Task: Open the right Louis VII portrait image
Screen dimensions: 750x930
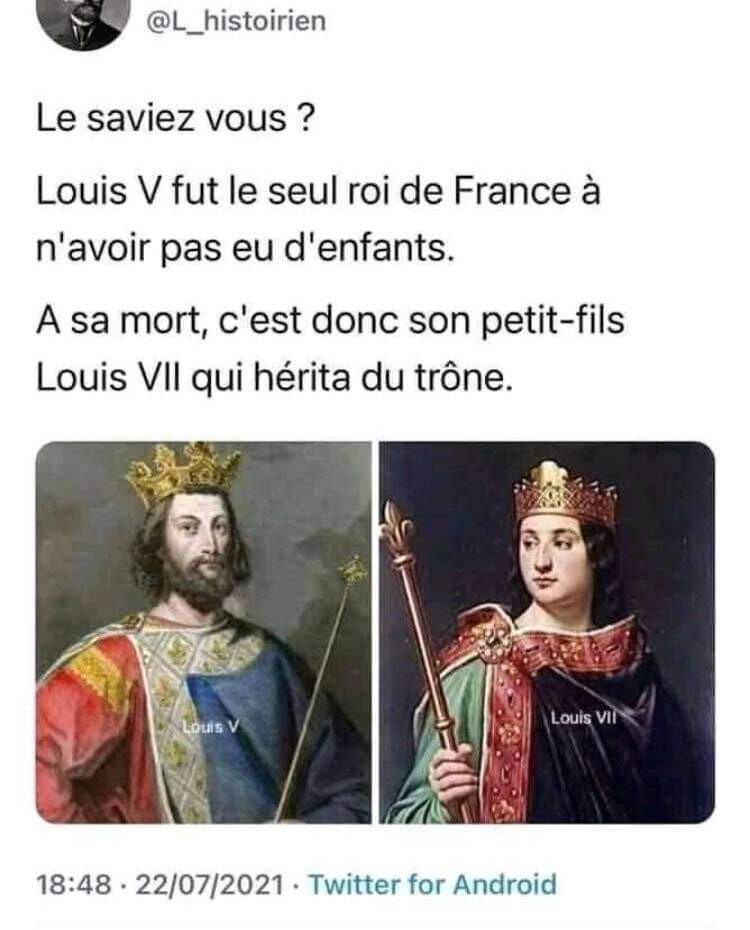Action: [x=547, y=632]
